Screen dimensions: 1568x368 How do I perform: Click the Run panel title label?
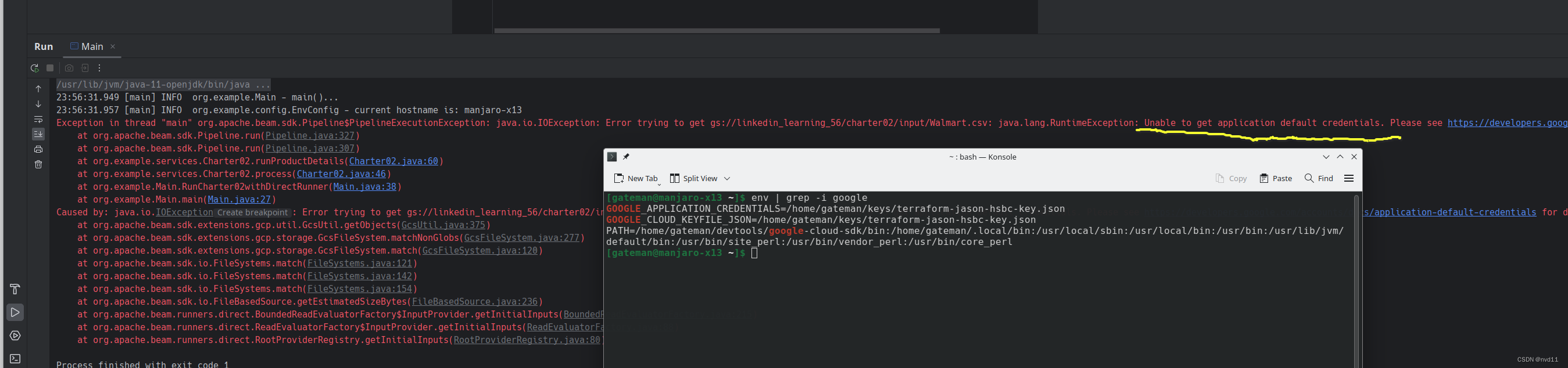click(44, 46)
